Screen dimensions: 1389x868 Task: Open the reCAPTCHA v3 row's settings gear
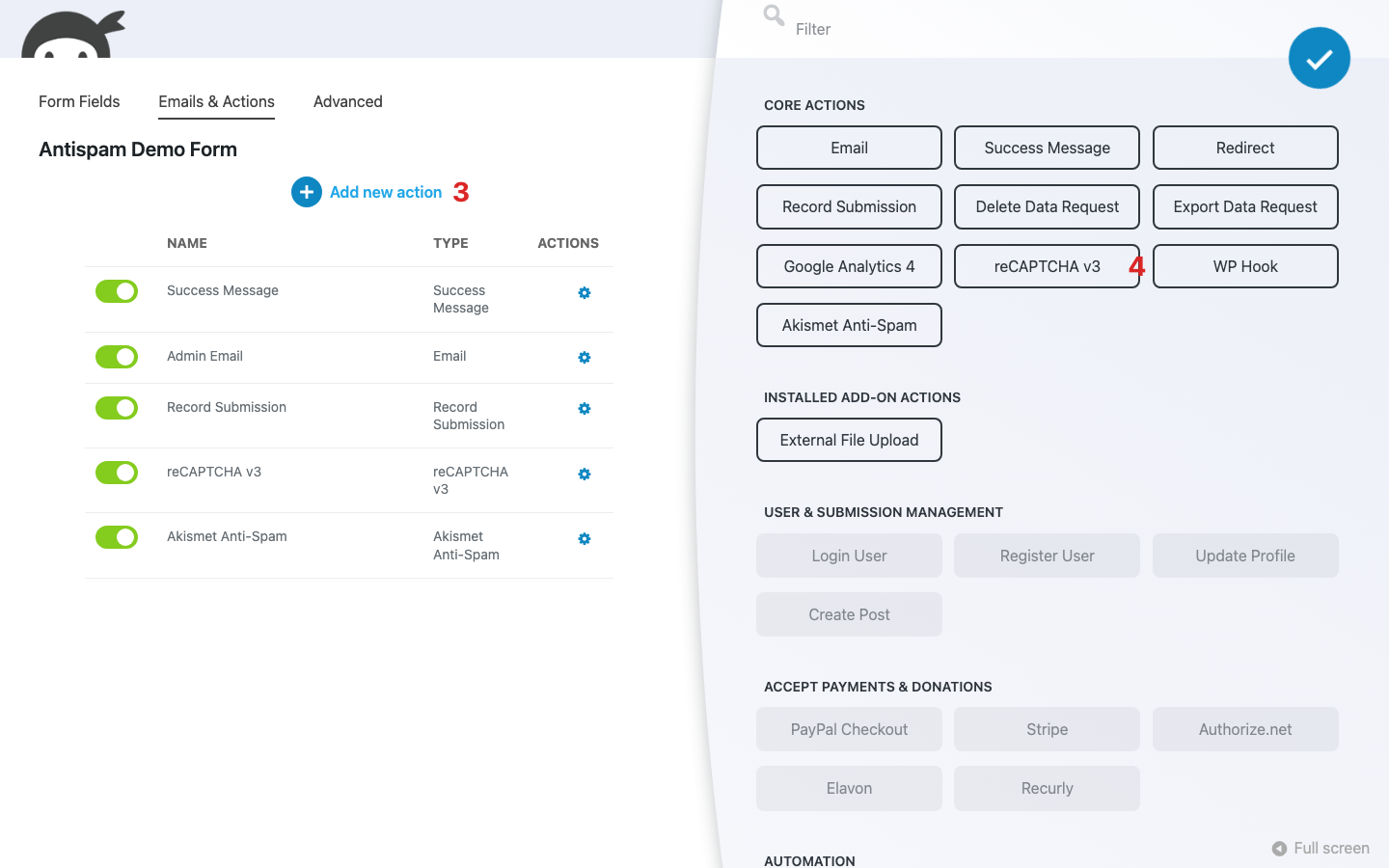[x=585, y=474]
